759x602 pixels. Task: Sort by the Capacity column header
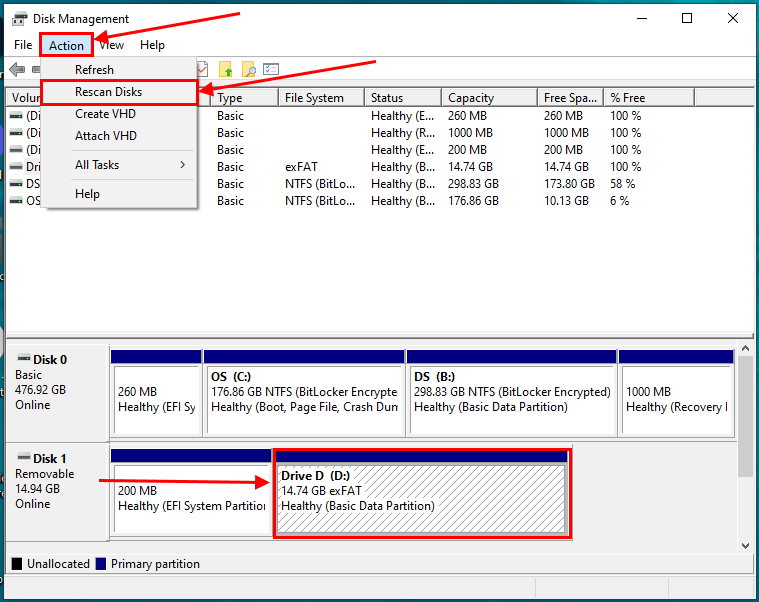click(489, 98)
